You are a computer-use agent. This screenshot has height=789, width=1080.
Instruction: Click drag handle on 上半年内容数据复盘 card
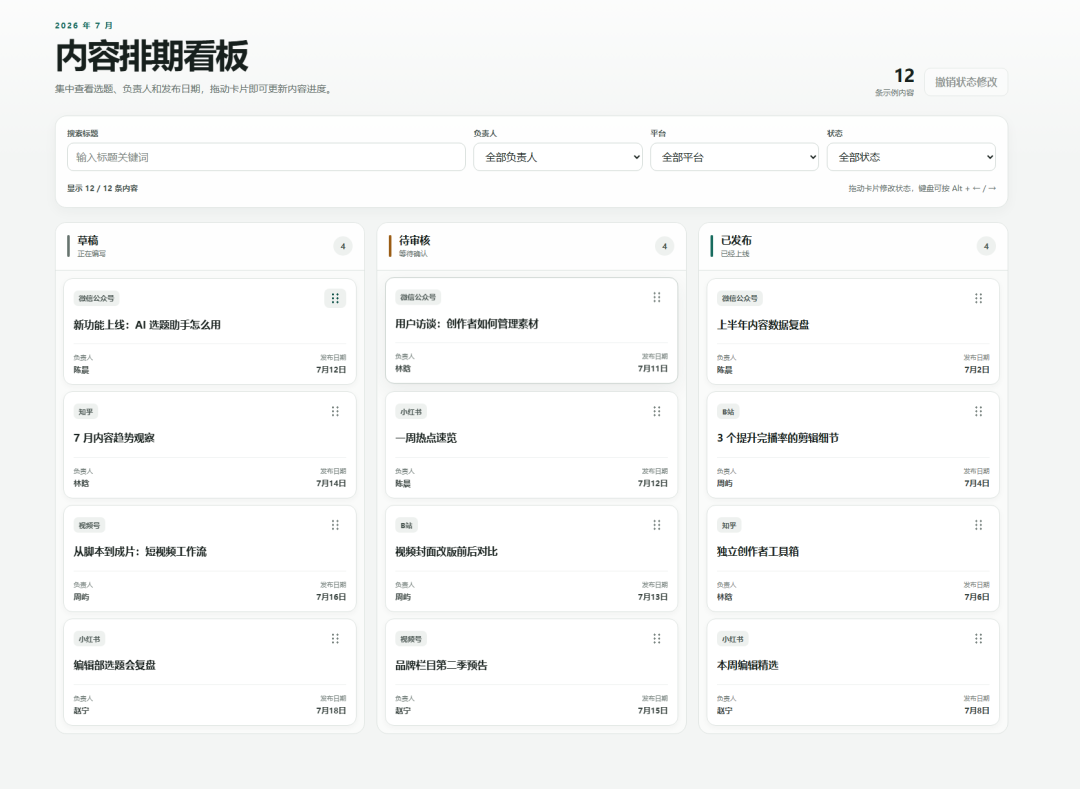(978, 298)
